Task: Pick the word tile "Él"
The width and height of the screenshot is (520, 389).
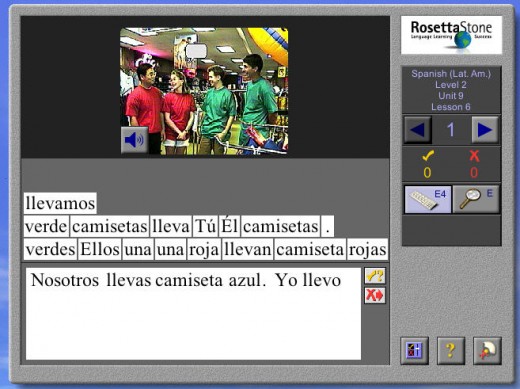Action: pos(229,226)
